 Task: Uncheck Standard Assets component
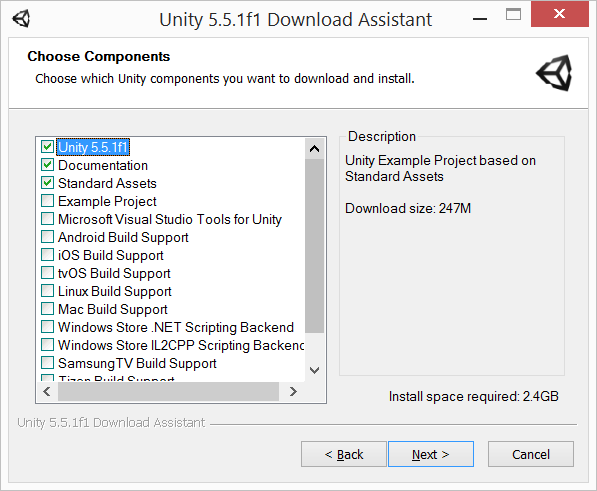coord(47,183)
